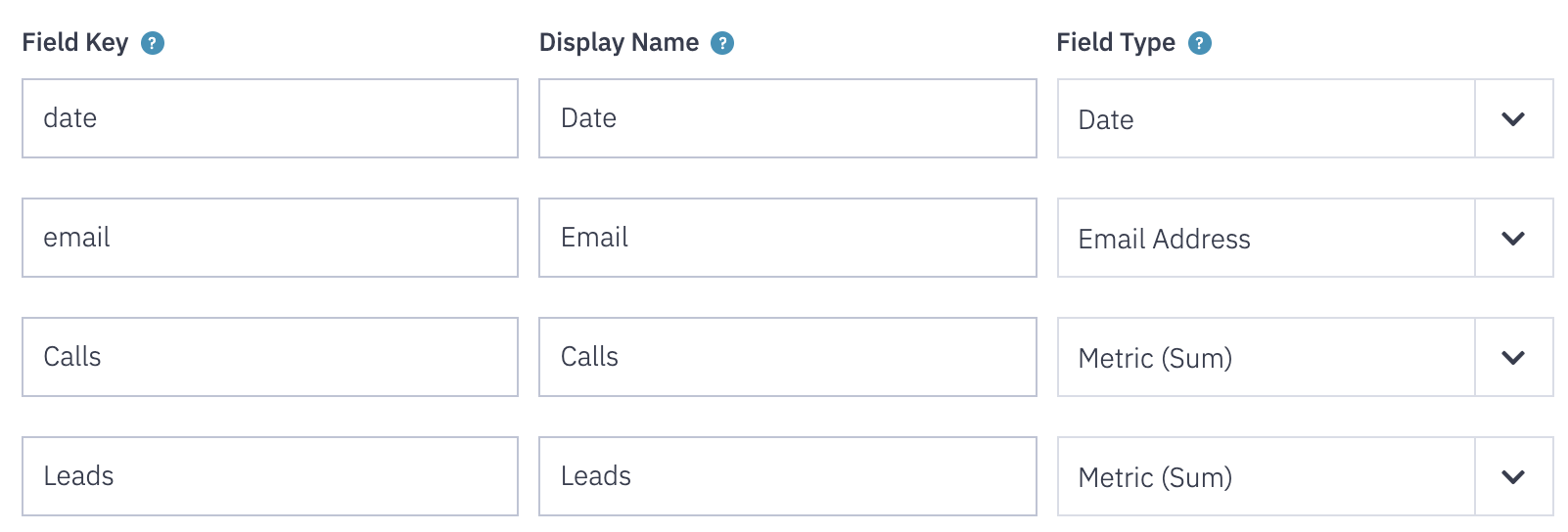Expand the Date field type chevron
The image size is (1568, 532).
pyautogui.click(x=1513, y=119)
